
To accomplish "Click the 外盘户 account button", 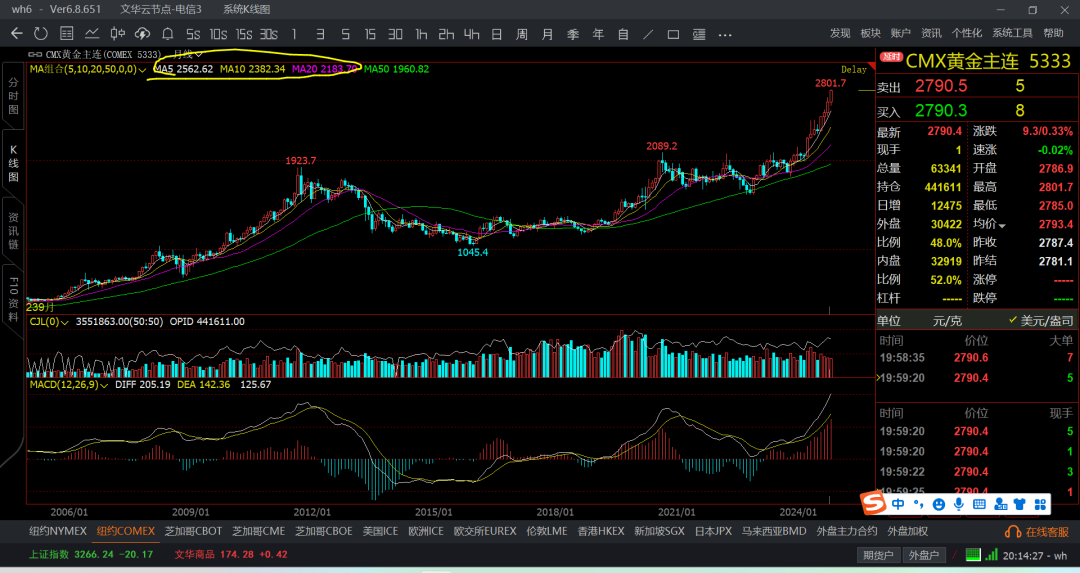I will (x=924, y=554).
